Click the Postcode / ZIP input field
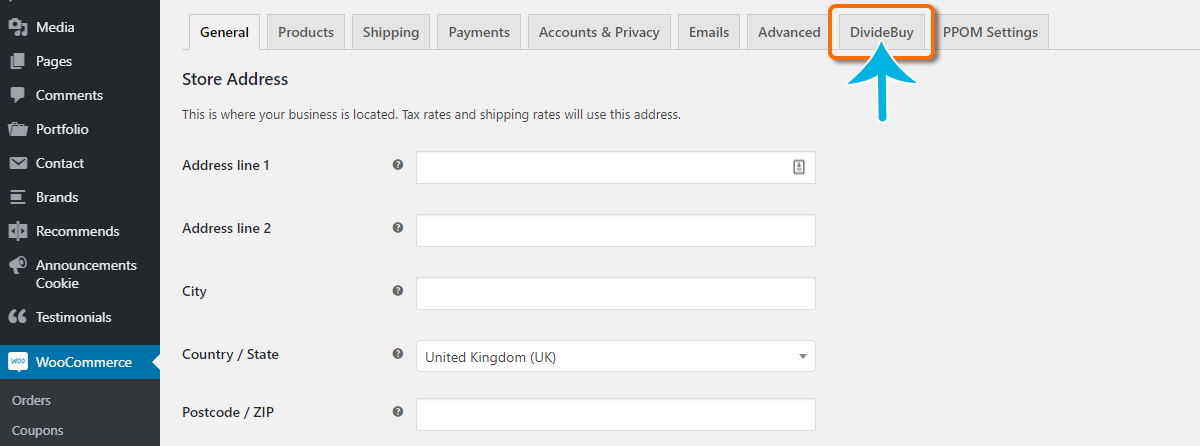This screenshot has width=1200, height=446. coord(615,414)
